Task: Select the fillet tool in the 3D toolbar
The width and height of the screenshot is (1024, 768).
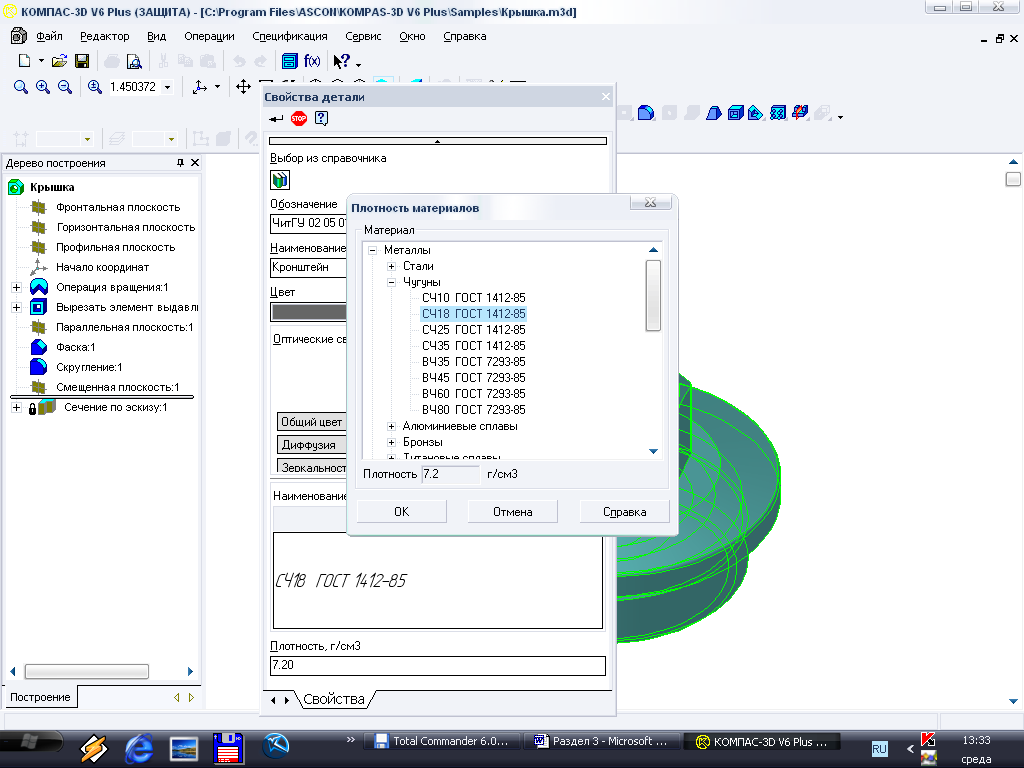Action: (x=646, y=113)
